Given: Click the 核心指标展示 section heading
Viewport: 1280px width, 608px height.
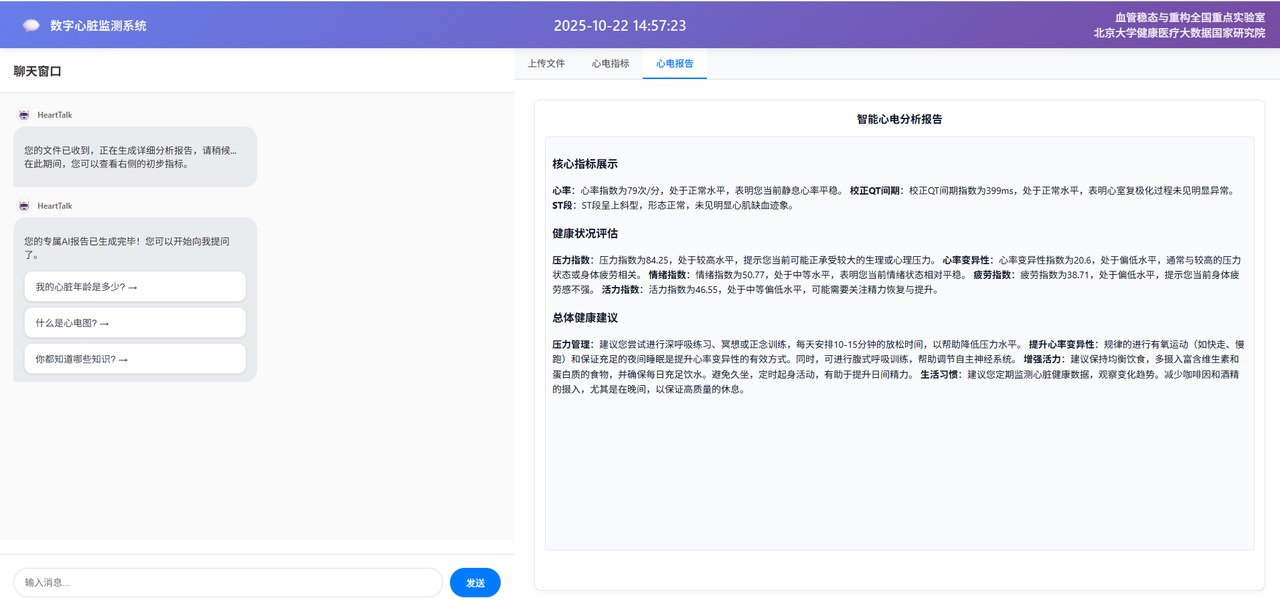Looking at the screenshot, I should pos(585,164).
